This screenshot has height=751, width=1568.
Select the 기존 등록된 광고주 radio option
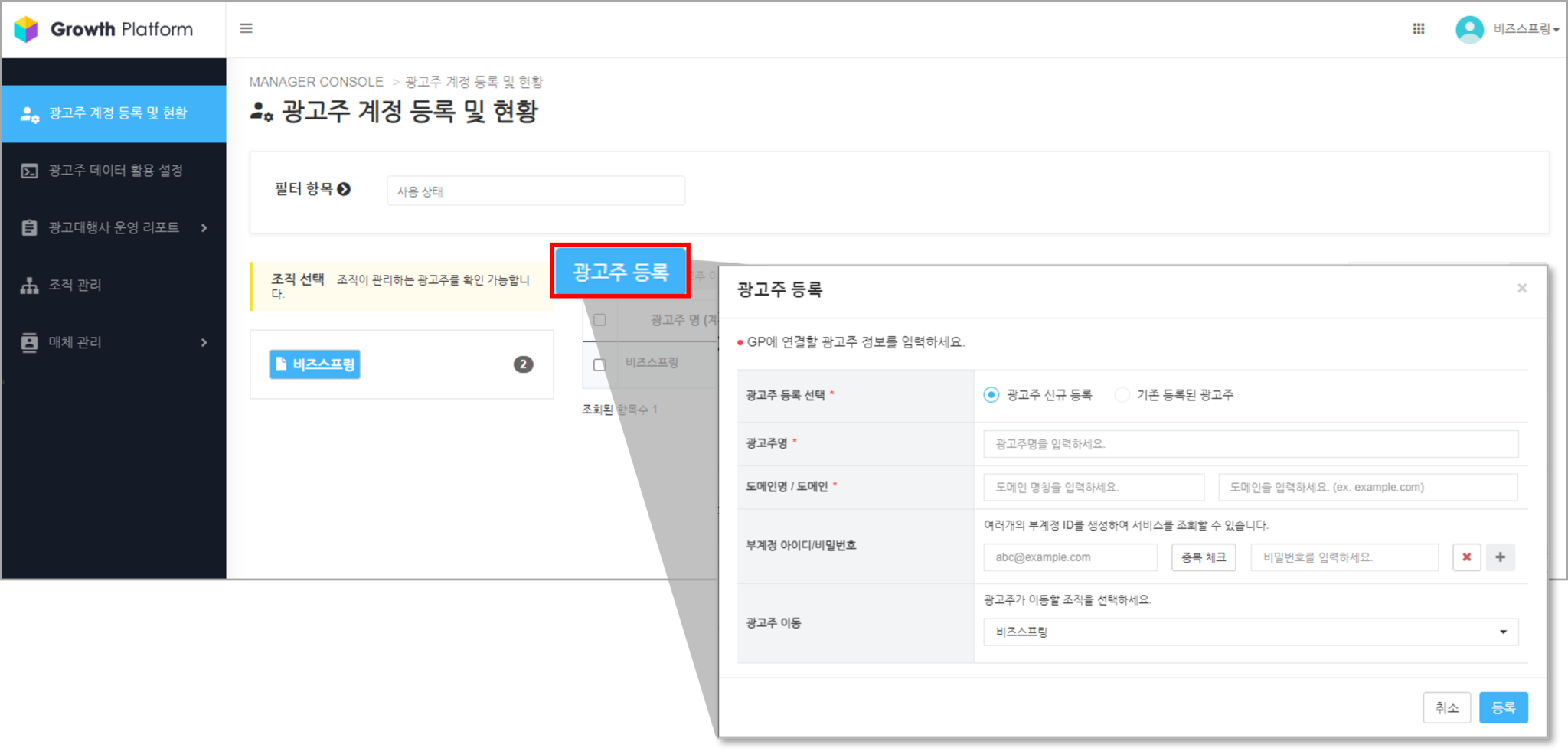pyautogui.click(x=1122, y=395)
